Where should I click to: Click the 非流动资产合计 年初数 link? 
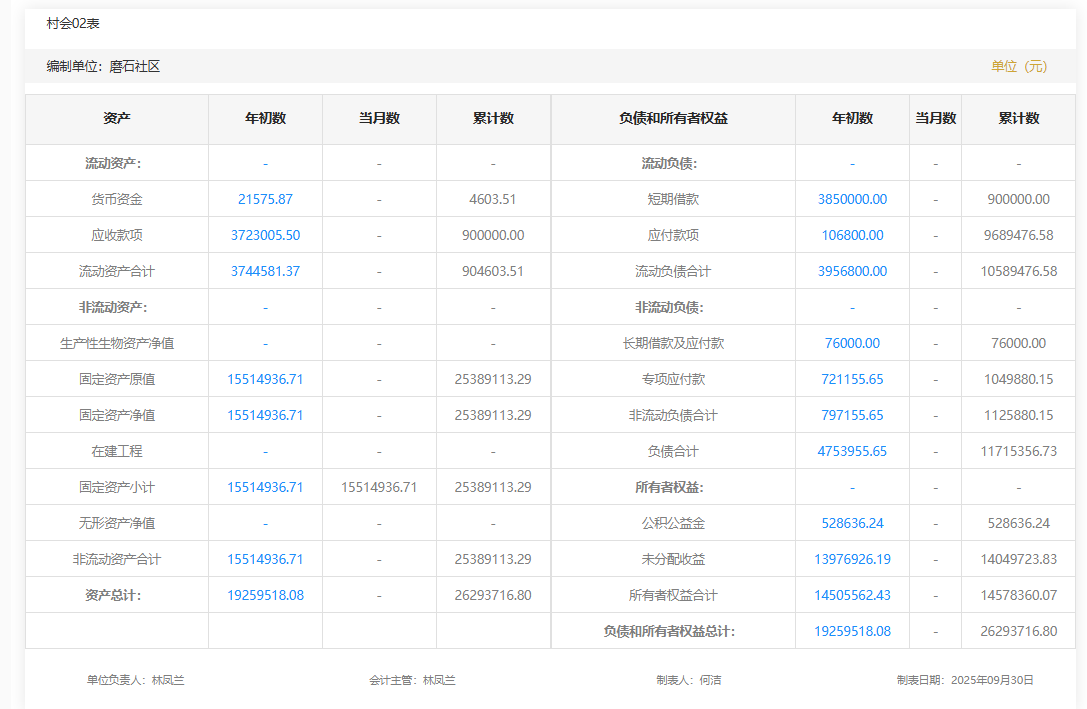pos(265,559)
